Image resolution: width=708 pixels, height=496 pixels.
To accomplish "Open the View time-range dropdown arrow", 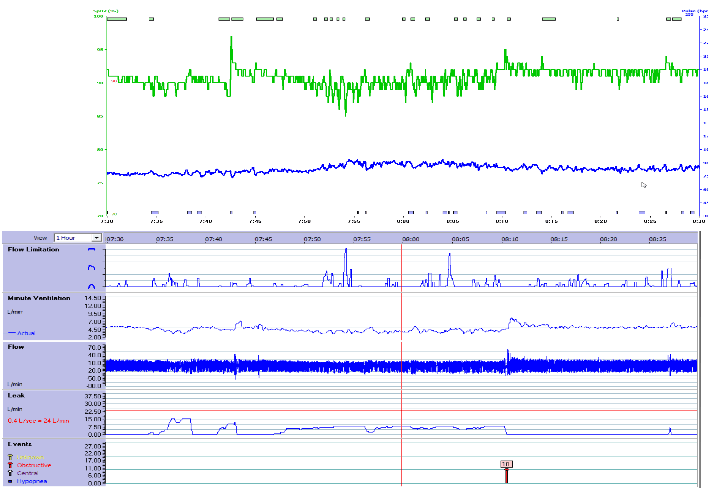I will pyautogui.click(x=97, y=238).
